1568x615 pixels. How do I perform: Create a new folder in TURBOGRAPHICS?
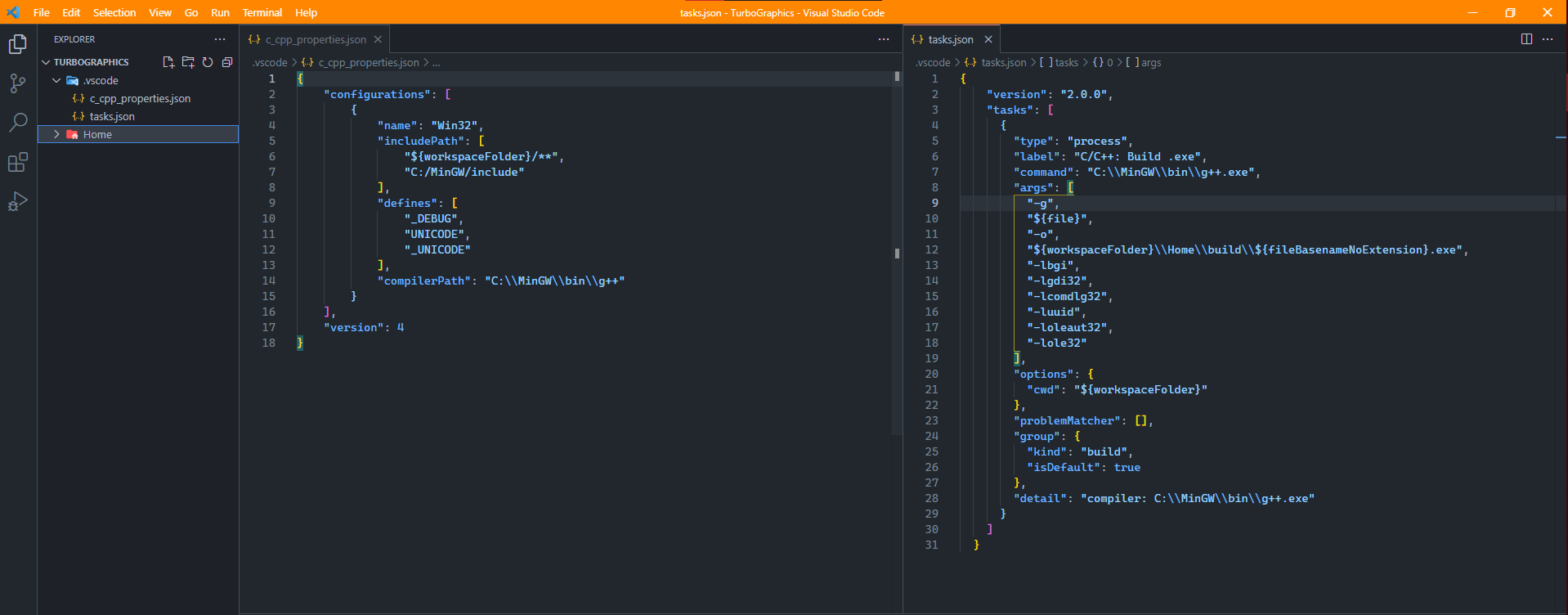pyautogui.click(x=188, y=62)
